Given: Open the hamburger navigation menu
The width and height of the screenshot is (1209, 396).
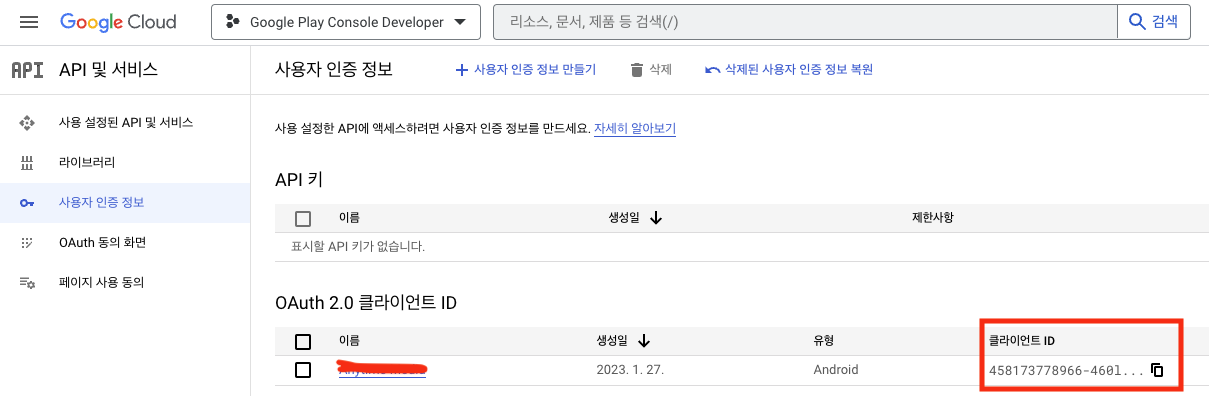Looking at the screenshot, I should click(x=29, y=22).
